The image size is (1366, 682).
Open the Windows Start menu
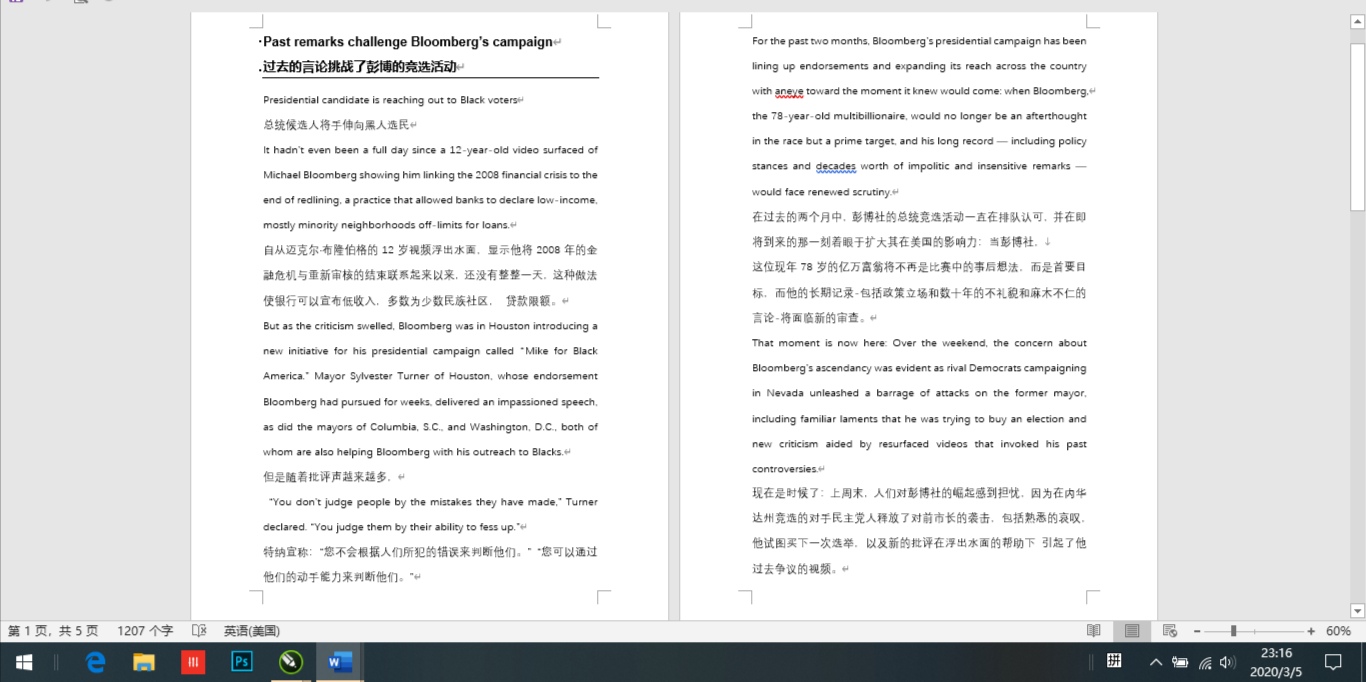(23, 662)
